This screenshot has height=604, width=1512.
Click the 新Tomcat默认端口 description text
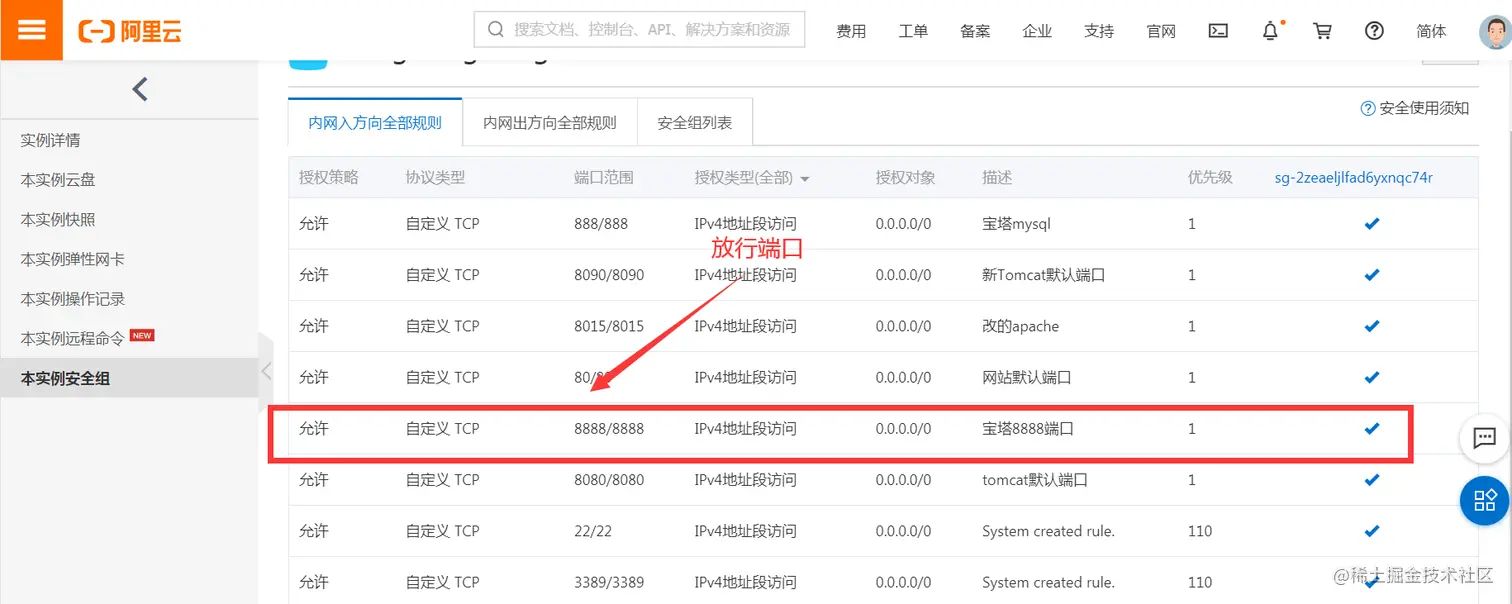pyautogui.click(x=1044, y=275)
